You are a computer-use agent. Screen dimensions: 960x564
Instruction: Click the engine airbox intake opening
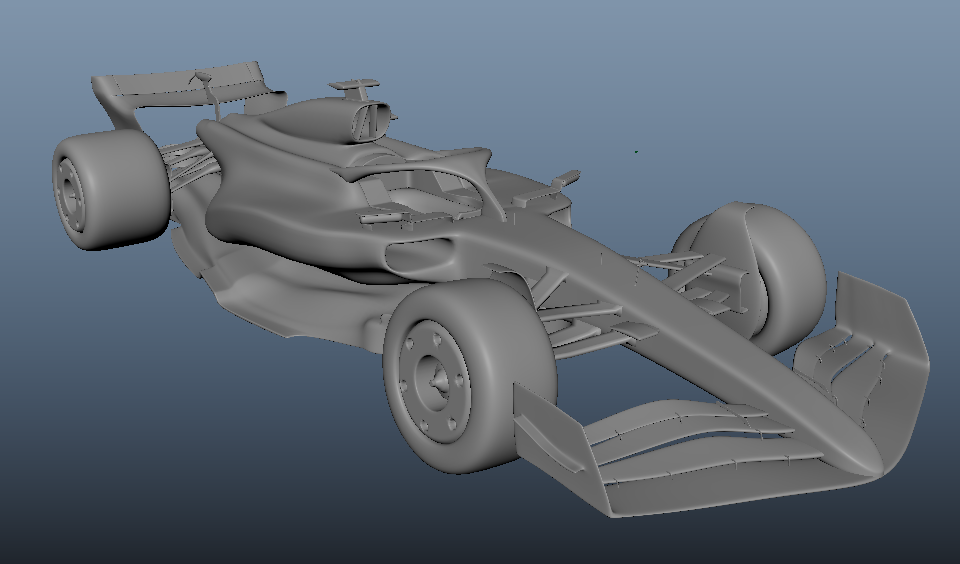click(369, 122)
